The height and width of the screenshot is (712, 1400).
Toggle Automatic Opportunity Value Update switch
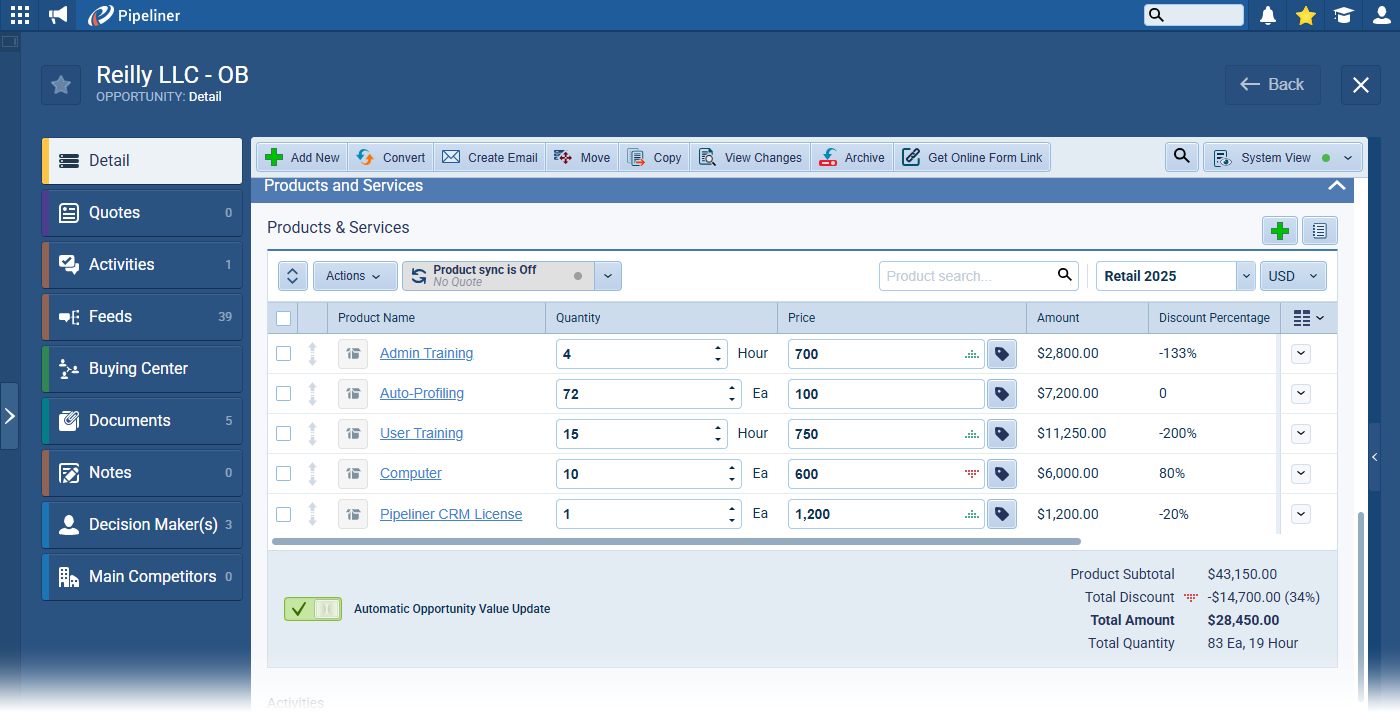pyautogui.click(x=312, y=609)
